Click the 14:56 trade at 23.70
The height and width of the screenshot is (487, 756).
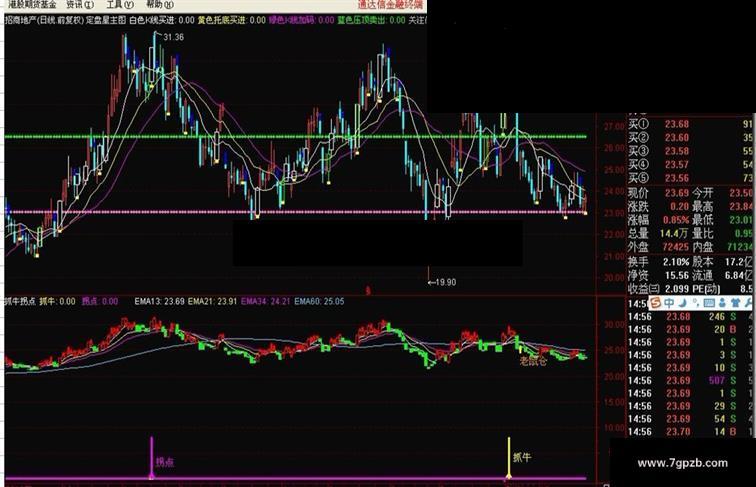(690, 432)
